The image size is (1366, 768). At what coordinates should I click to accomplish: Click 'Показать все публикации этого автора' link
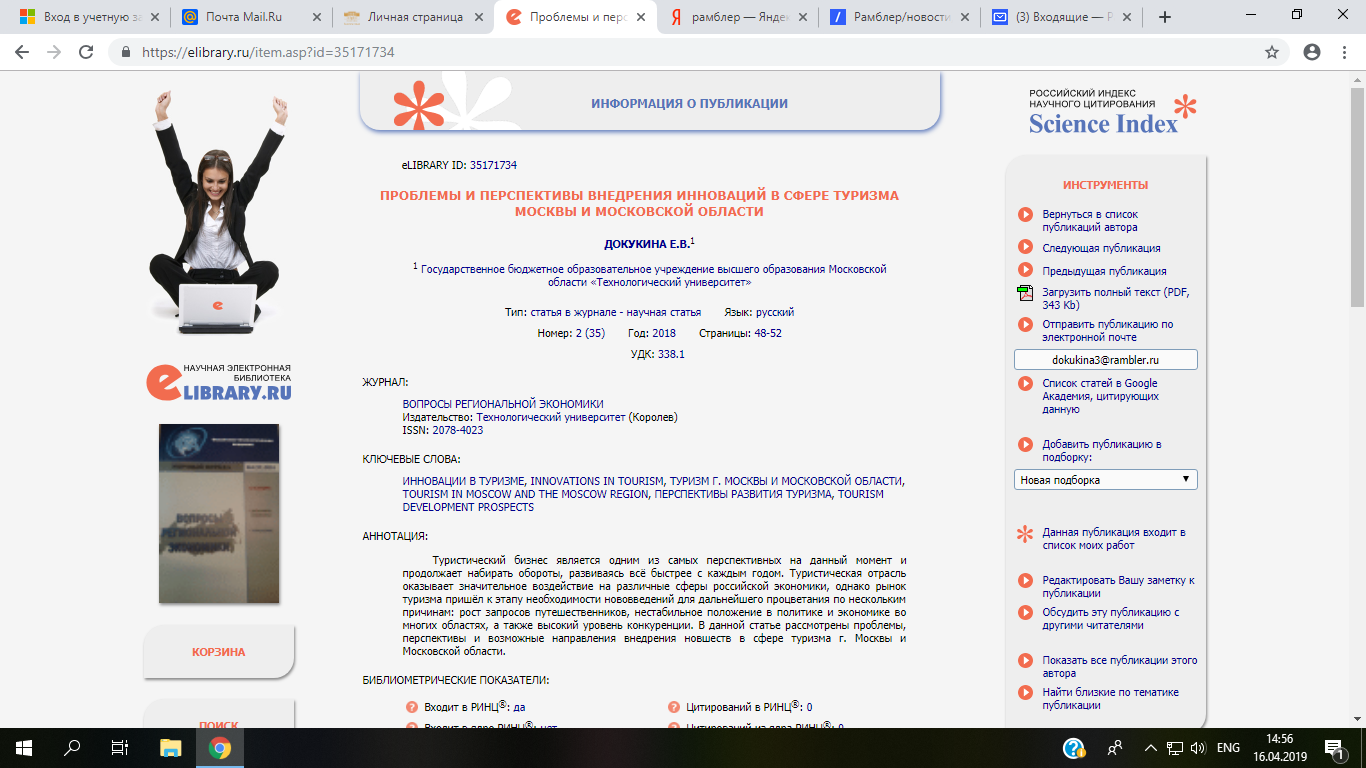(x=1119, y=667)
